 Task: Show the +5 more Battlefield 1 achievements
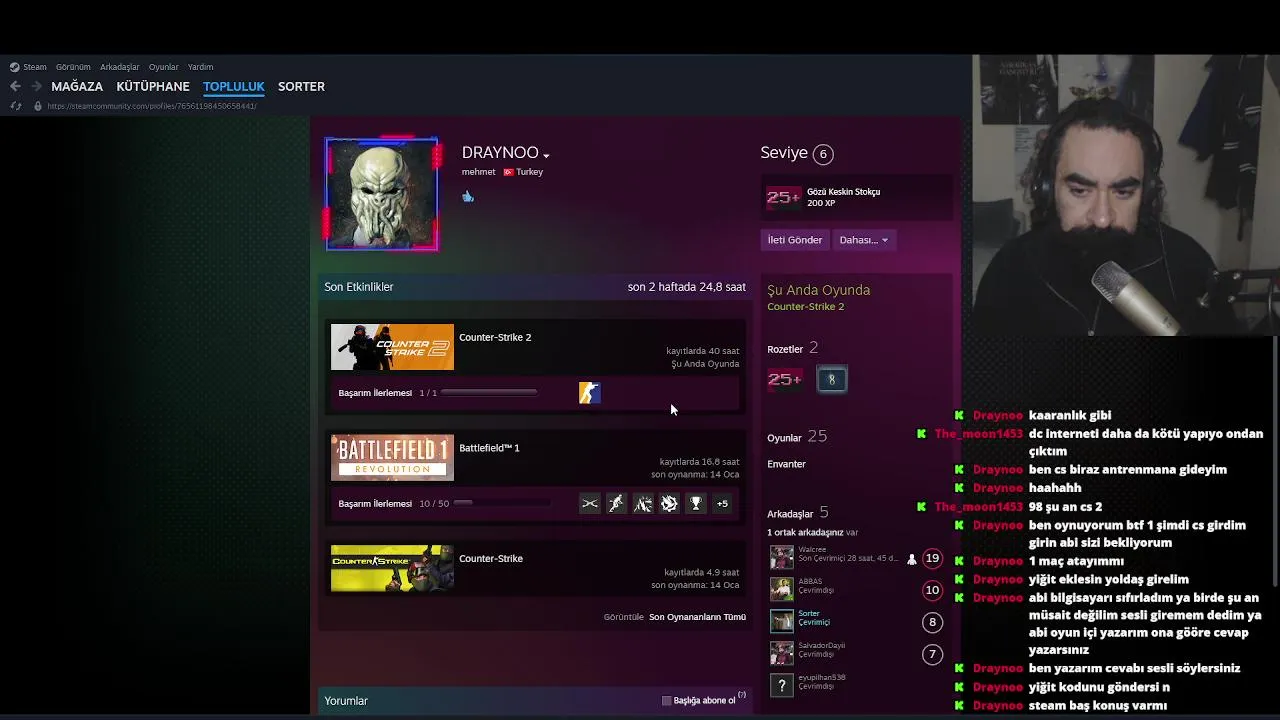coord(722,504)
